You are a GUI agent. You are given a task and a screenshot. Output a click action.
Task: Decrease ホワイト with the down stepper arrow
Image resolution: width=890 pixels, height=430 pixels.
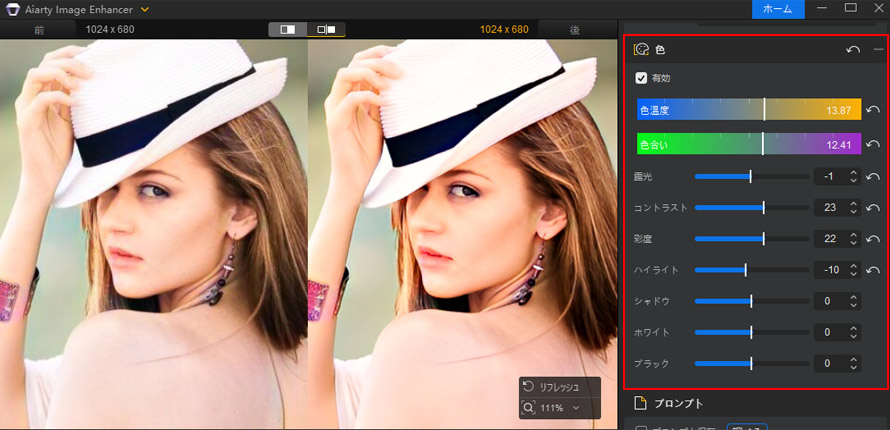854,336
